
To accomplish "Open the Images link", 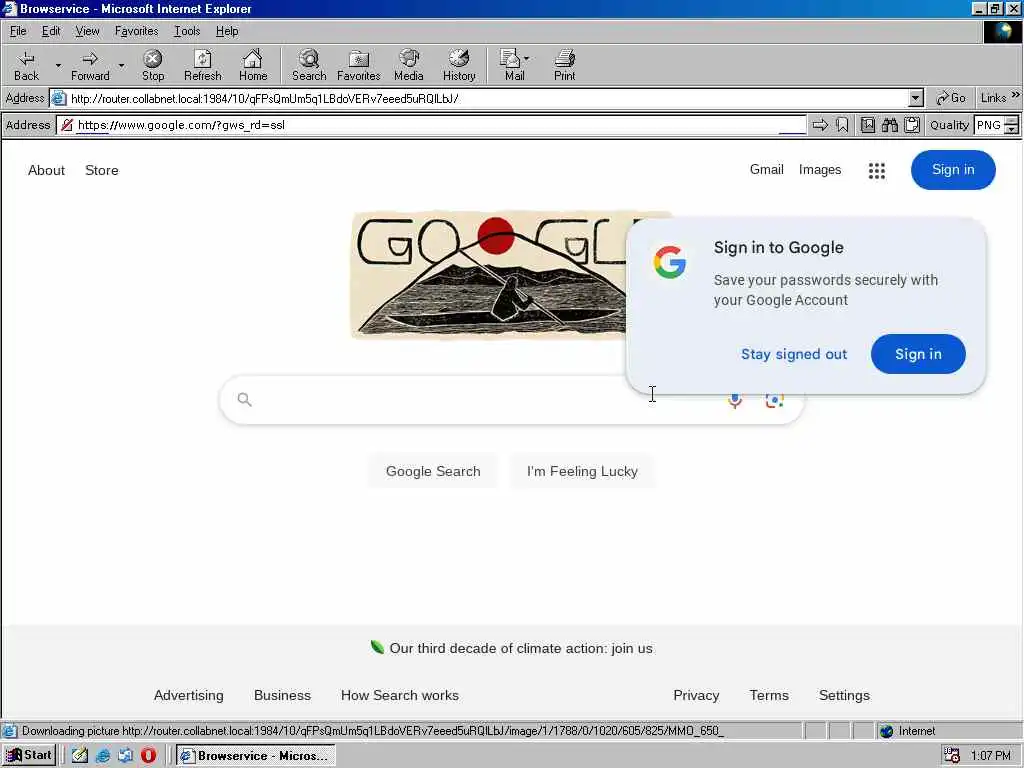I will point(820,169).
